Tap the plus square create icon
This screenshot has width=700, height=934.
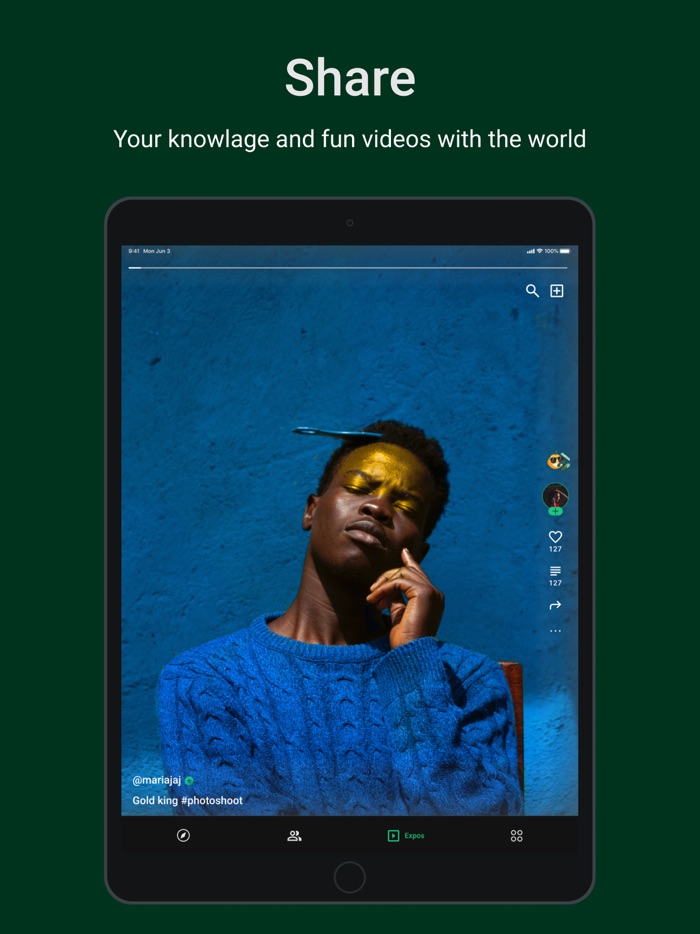556,291
